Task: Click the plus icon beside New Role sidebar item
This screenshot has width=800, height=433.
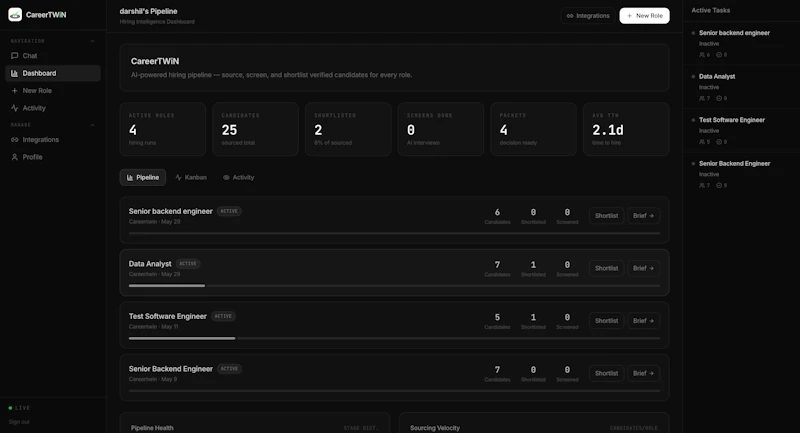Action: [x=14, y=90]
